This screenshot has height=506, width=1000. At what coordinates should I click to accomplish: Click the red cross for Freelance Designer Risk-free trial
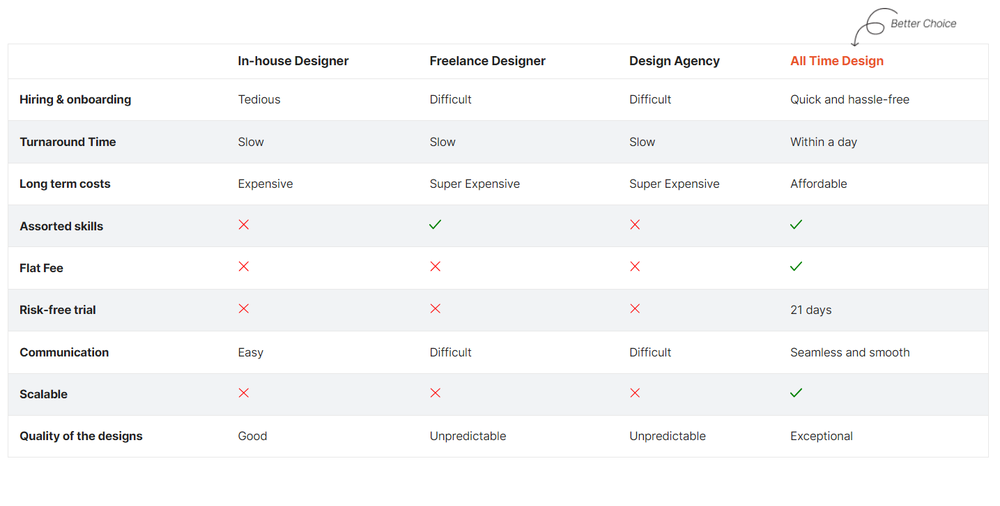[435, 309]
